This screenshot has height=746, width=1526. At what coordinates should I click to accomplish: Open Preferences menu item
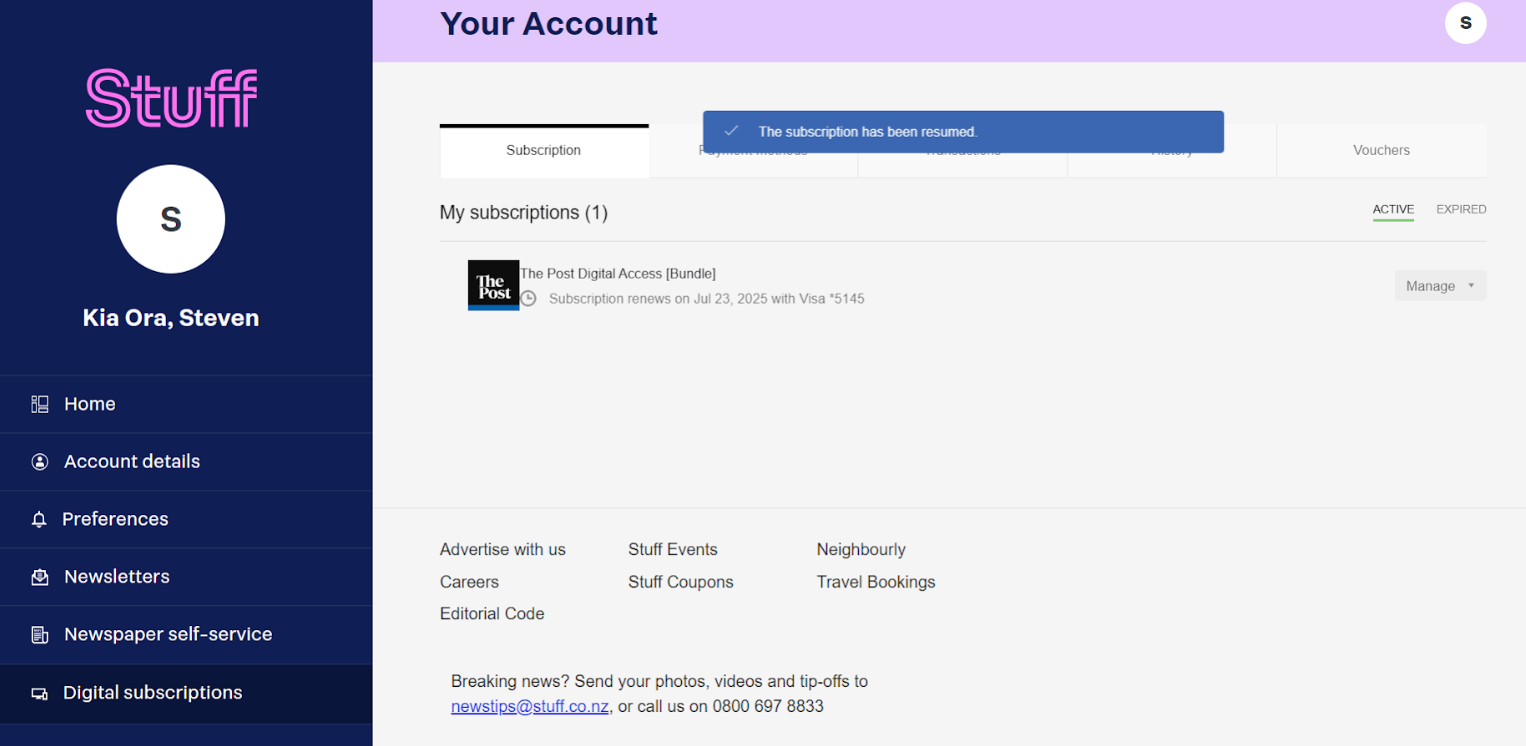[186, 519]
